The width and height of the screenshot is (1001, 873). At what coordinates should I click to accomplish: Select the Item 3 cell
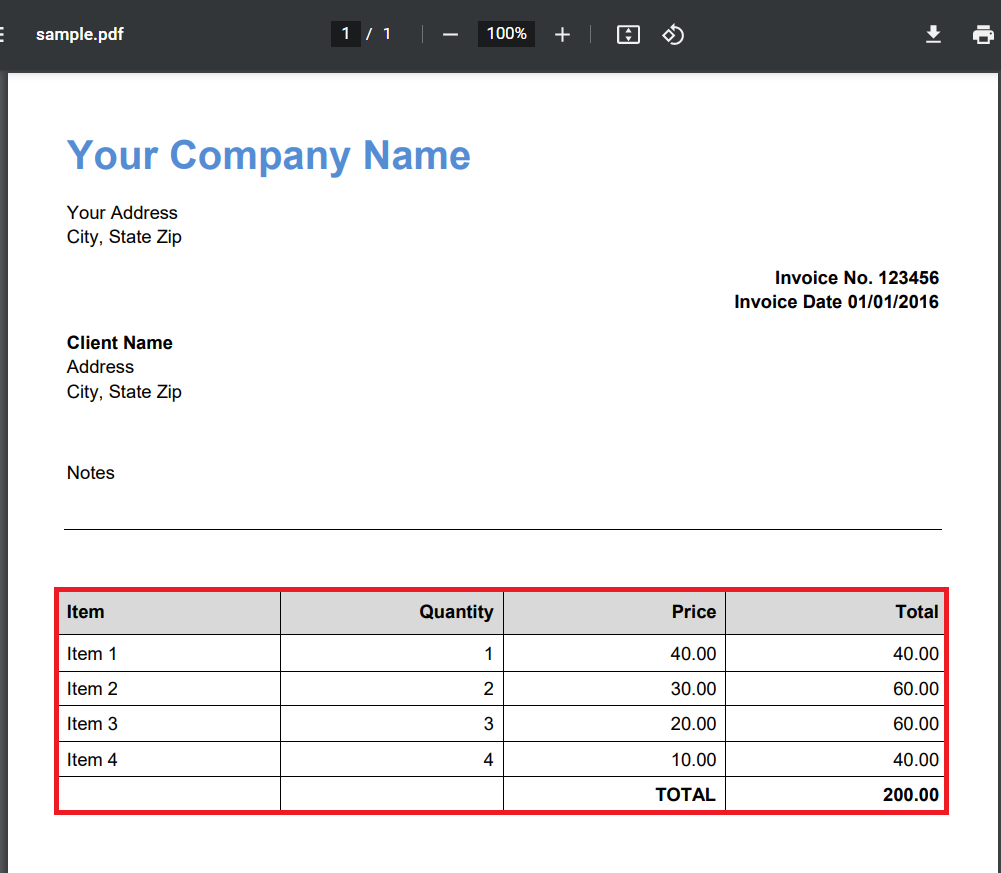pos(169,724)
